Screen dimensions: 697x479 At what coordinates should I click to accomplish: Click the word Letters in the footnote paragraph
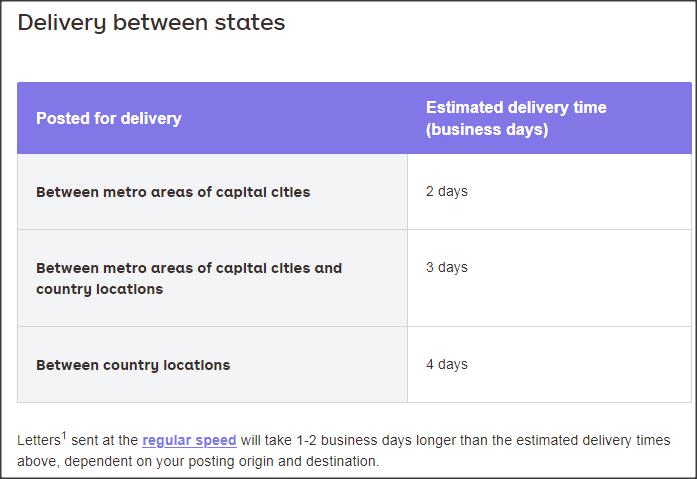39,440
